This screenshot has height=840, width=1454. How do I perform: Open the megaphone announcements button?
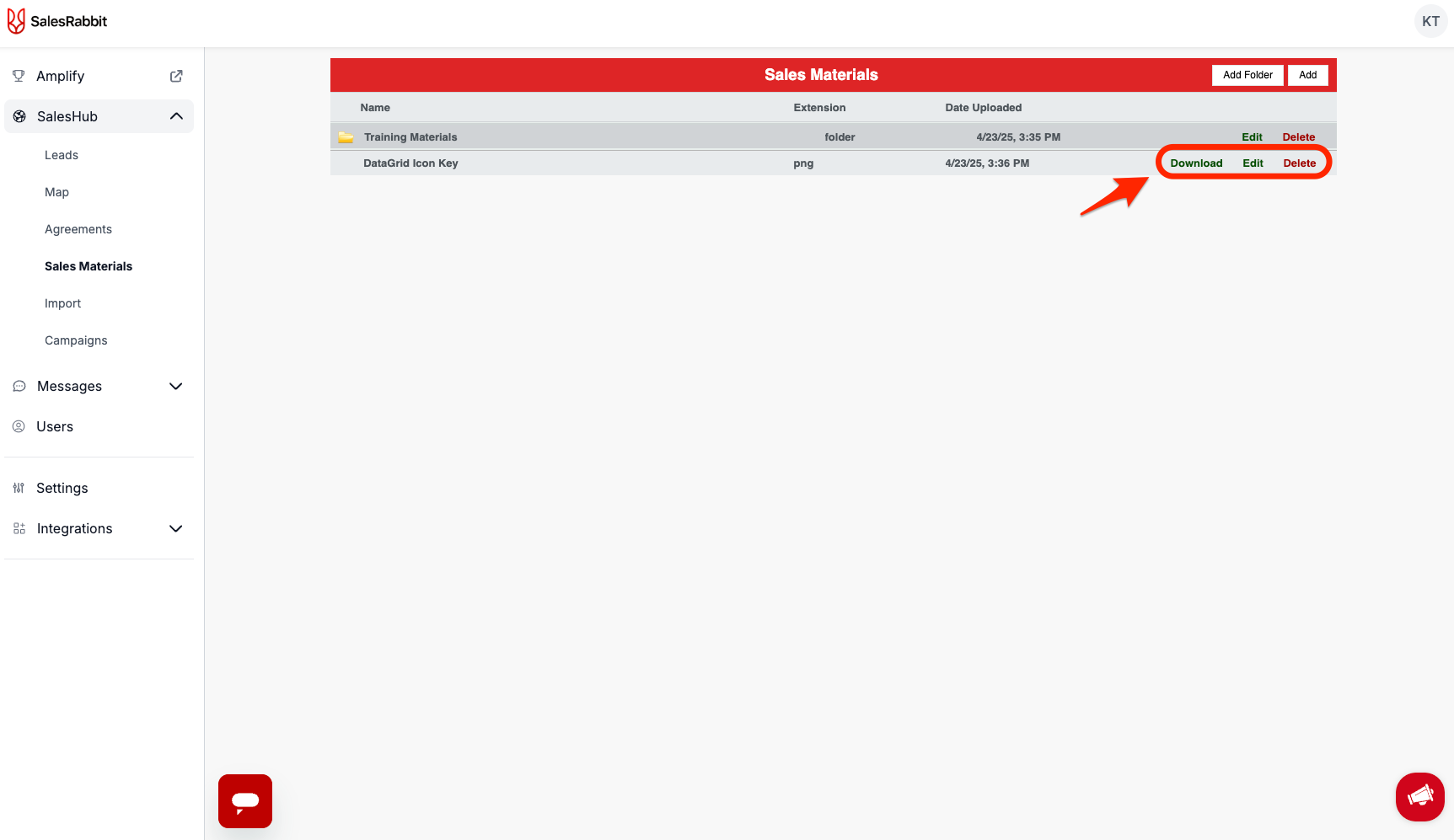click(x=1420, y=797)
